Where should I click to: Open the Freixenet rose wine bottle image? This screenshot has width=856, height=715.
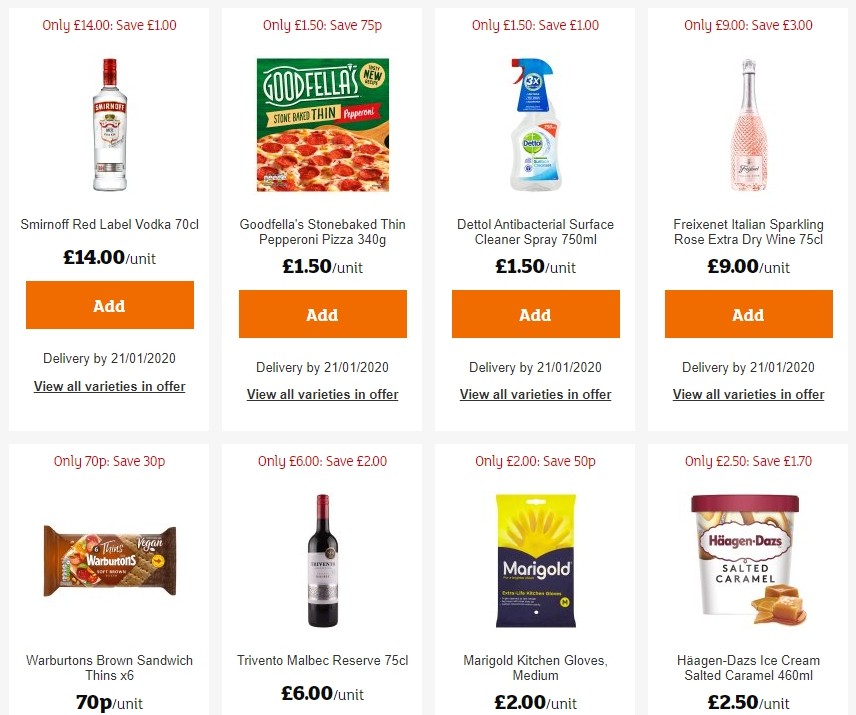point(748,122)
